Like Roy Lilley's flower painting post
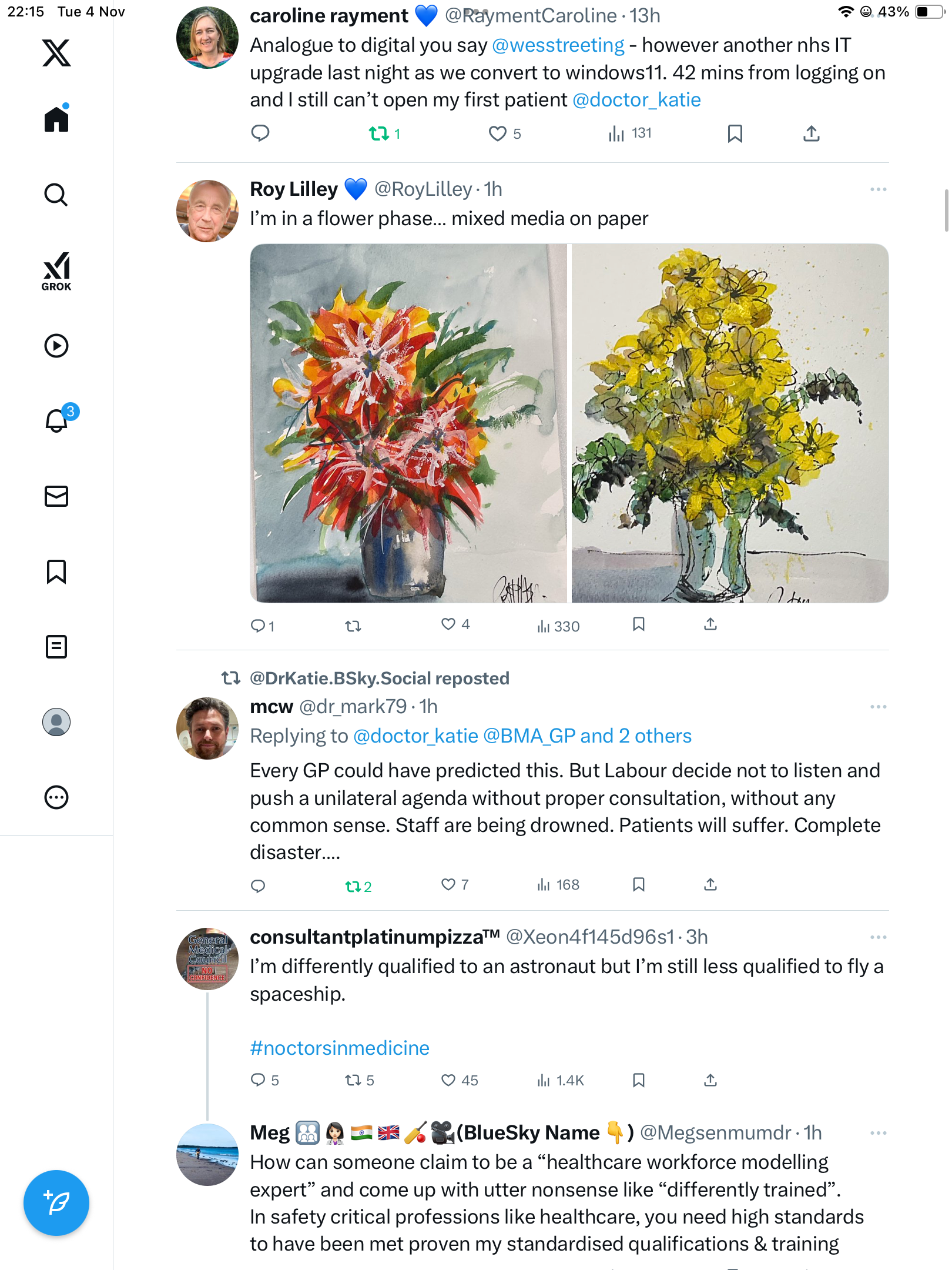 coord(448,624)
